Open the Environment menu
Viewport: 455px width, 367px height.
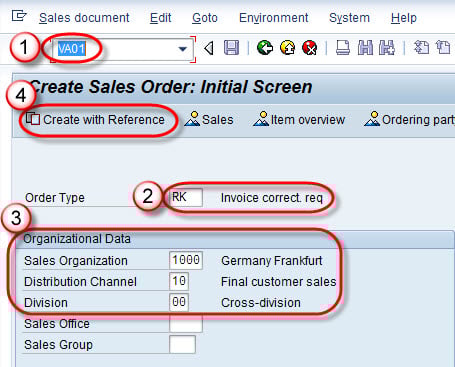point(274,18)
